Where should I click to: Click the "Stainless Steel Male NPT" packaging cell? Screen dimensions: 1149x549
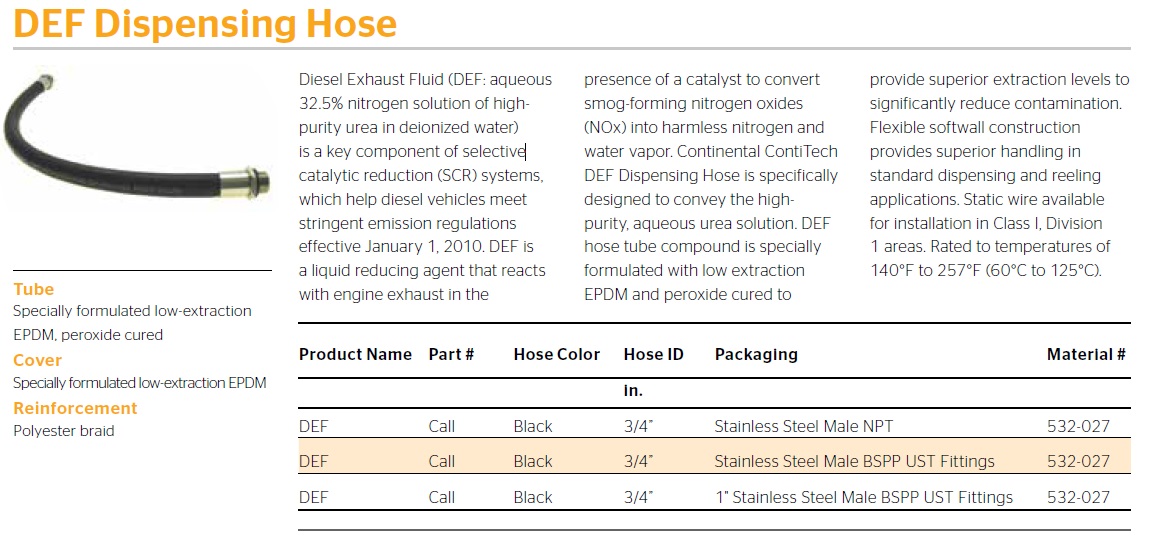803,426
